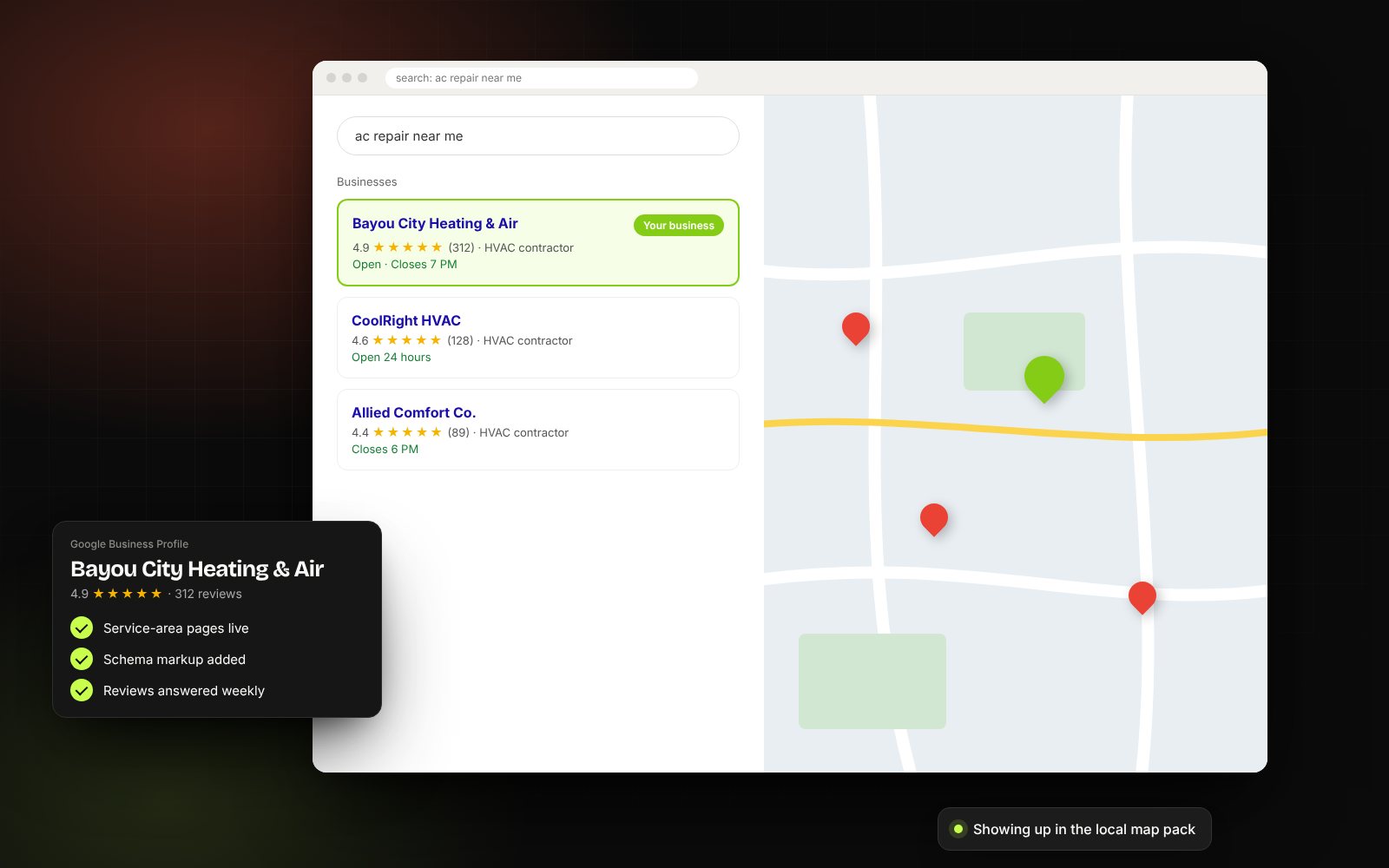Click the 'Closes 6 PM' text

pyautogui.click(x=385, y=449)
